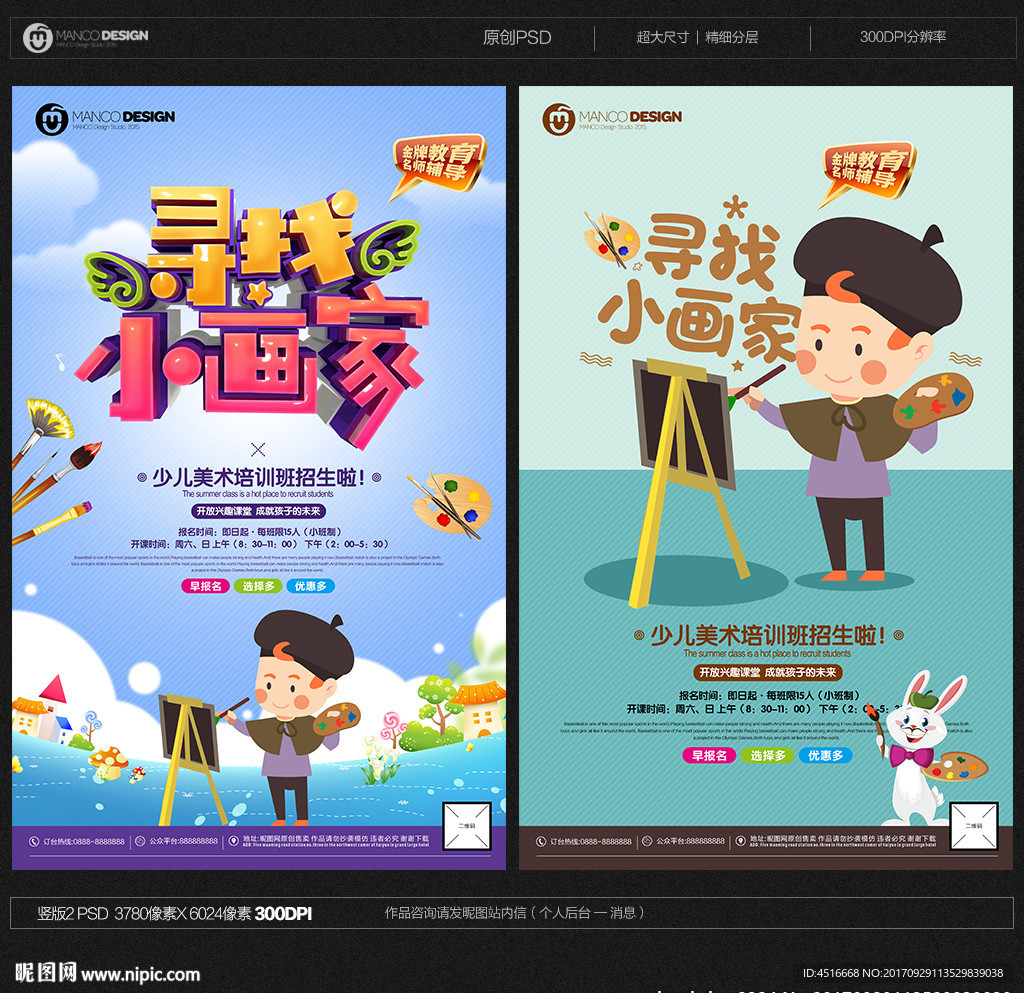1024x993 pixels.
Task: Select 少儿美术培训班招生啦! on the teal poster
Action: [x=768, y=635]
